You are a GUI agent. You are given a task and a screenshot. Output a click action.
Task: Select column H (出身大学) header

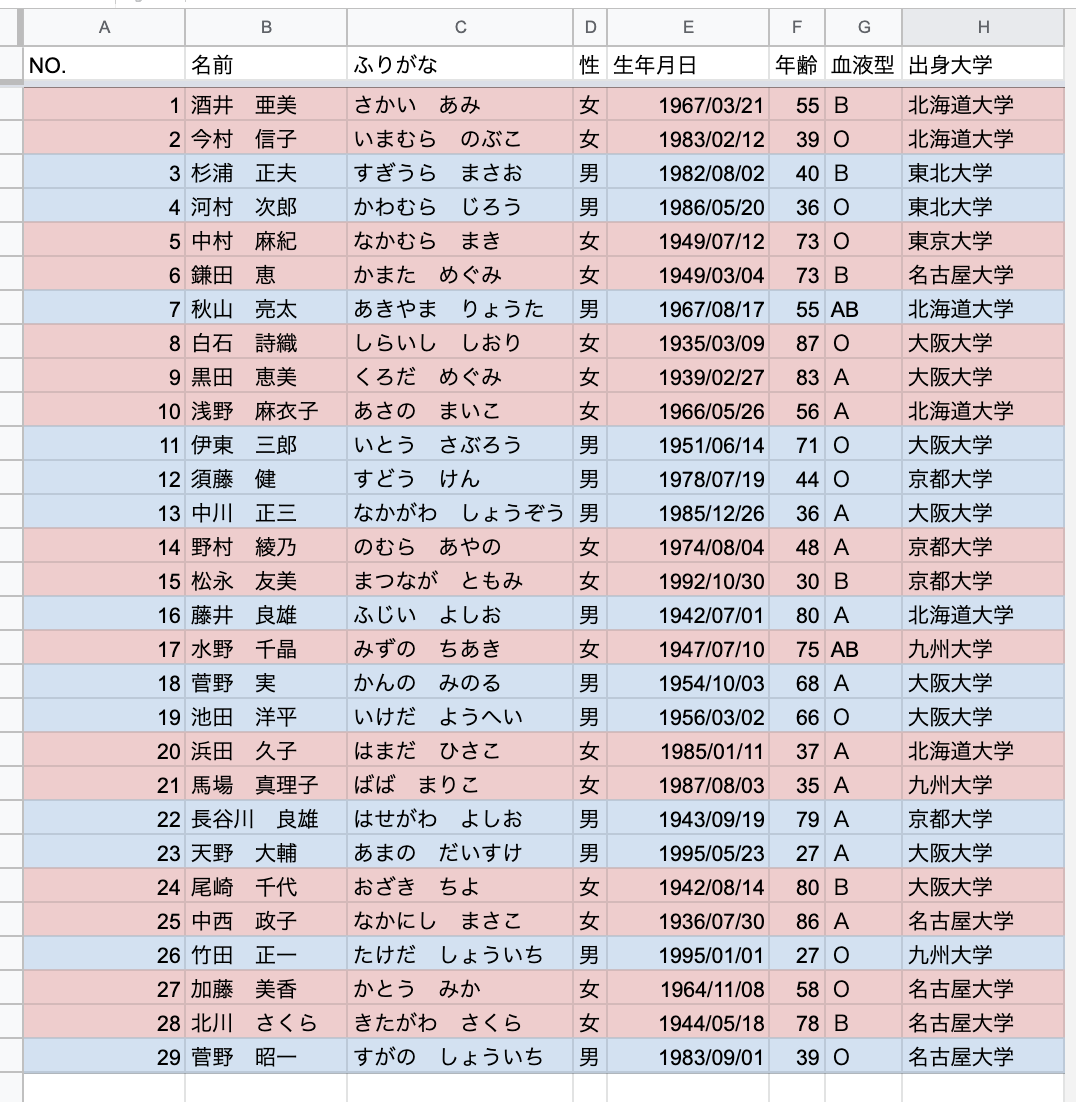983,27
